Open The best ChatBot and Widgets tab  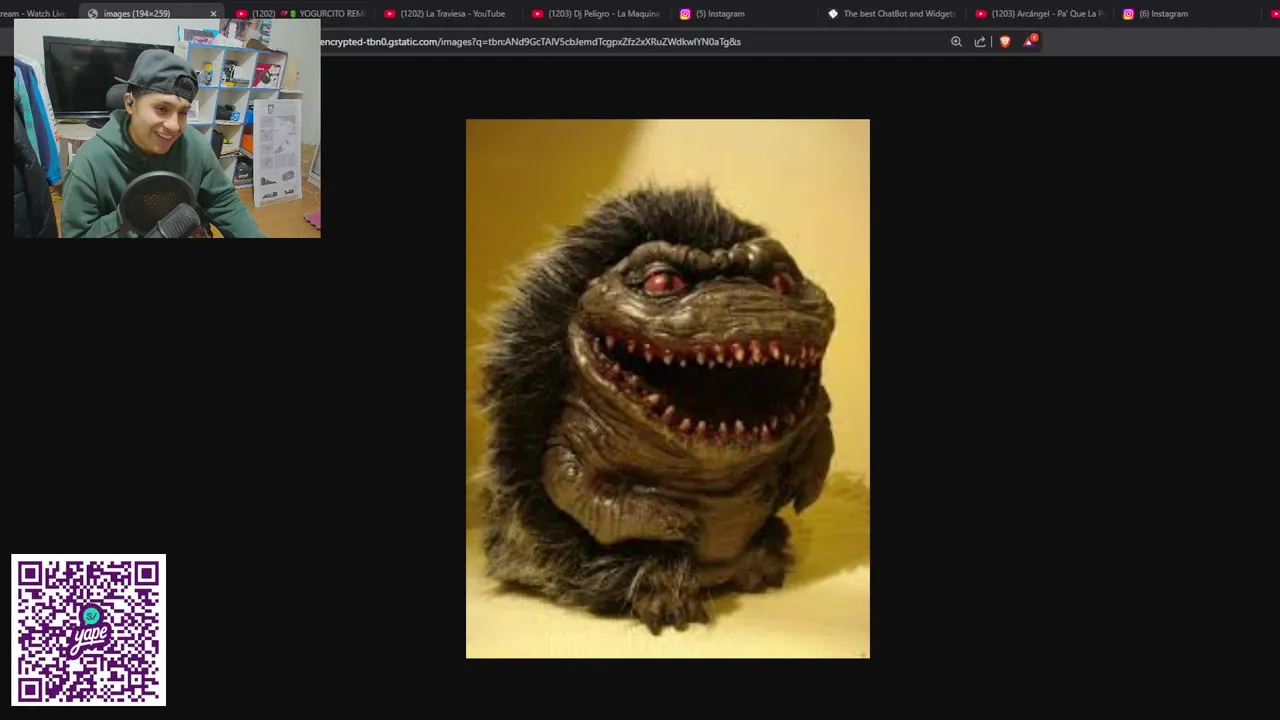click(891, 14)
